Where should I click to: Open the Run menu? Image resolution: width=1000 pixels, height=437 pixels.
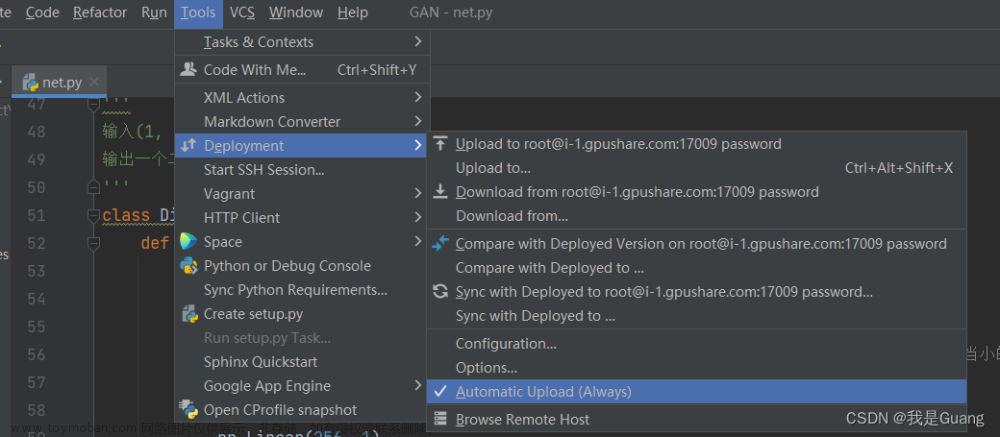tap(154, 13)
